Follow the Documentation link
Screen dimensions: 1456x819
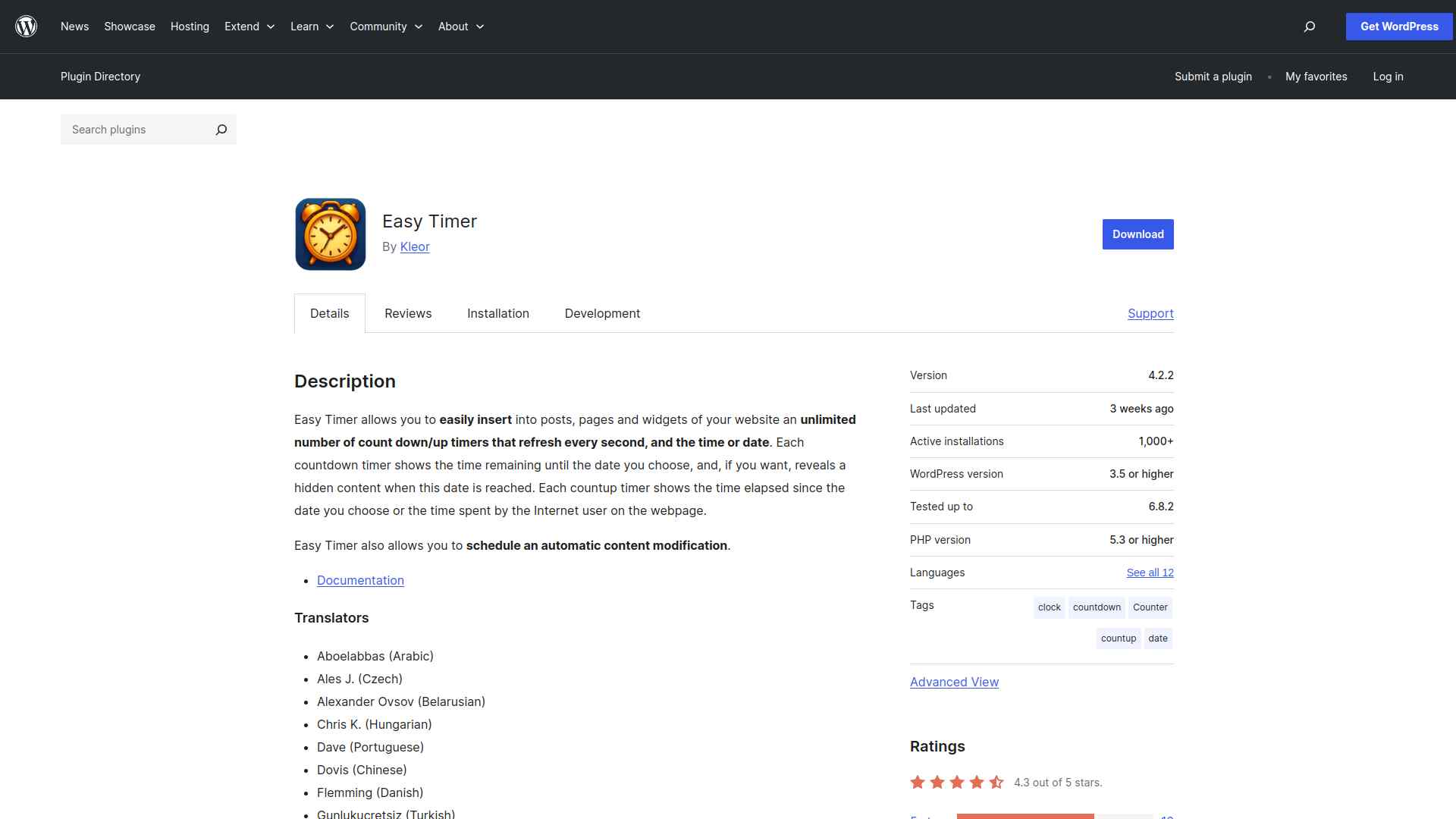360,580
